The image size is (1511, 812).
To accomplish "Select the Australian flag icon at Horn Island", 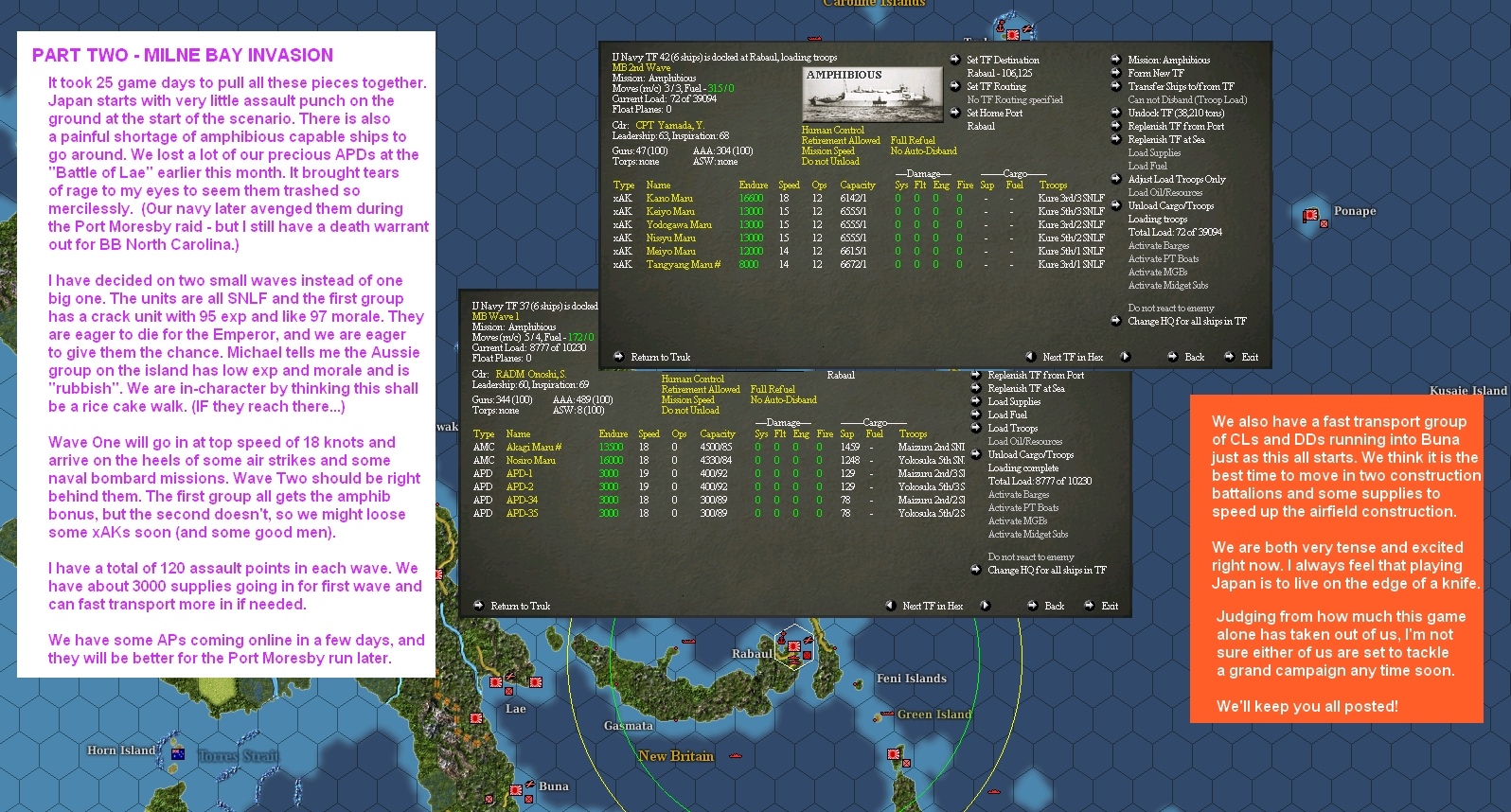I will tap(177, 753).
